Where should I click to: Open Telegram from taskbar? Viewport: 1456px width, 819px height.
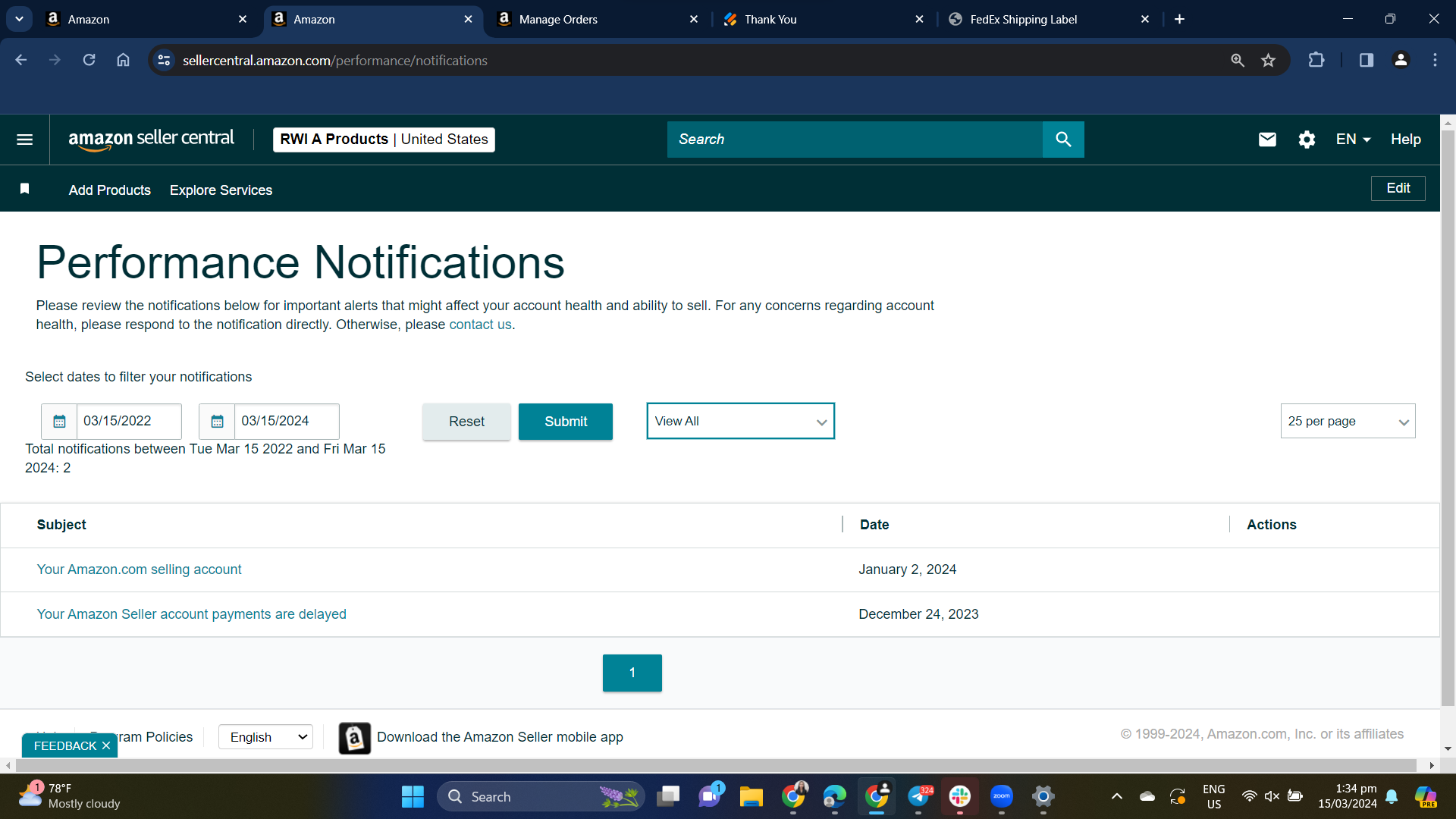[x=918, y=796]
